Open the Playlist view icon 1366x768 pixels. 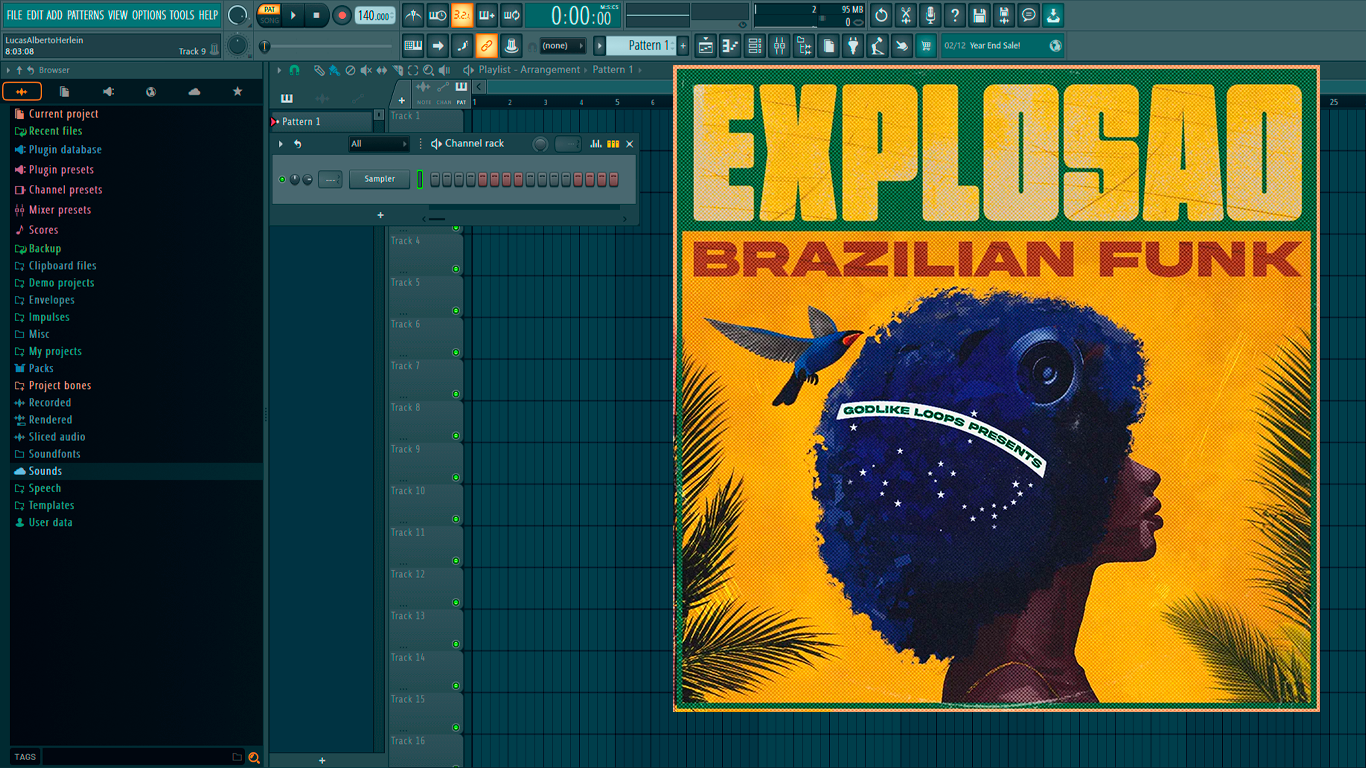[706, 45]
